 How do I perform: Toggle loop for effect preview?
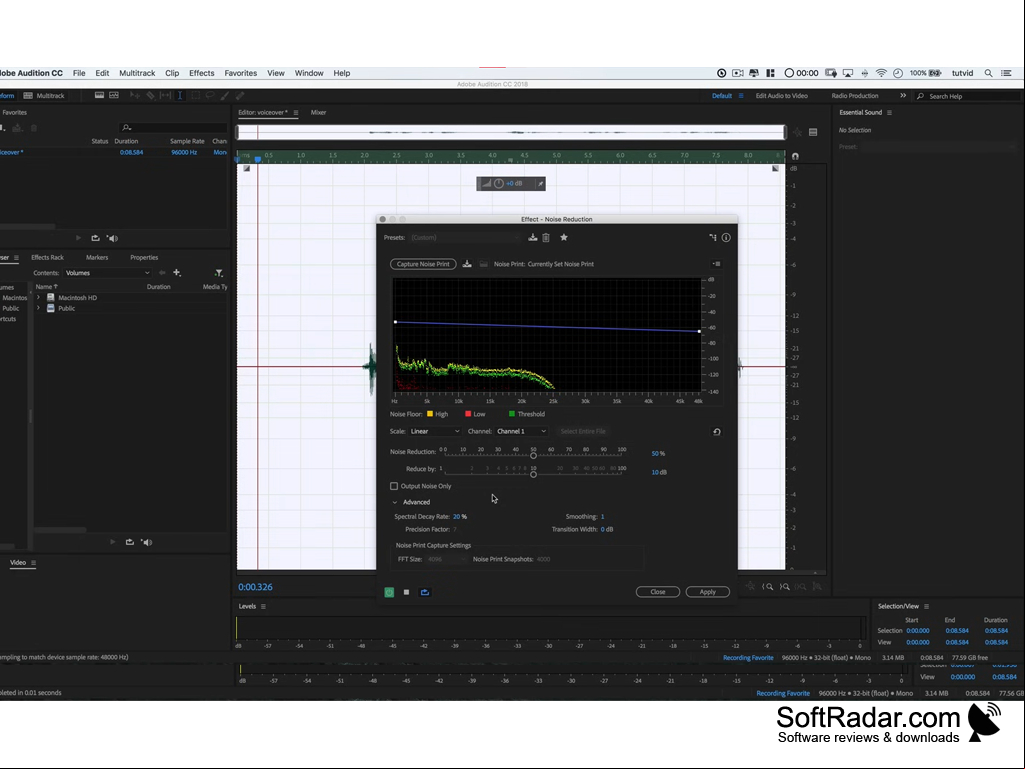[x=425, y=592]
